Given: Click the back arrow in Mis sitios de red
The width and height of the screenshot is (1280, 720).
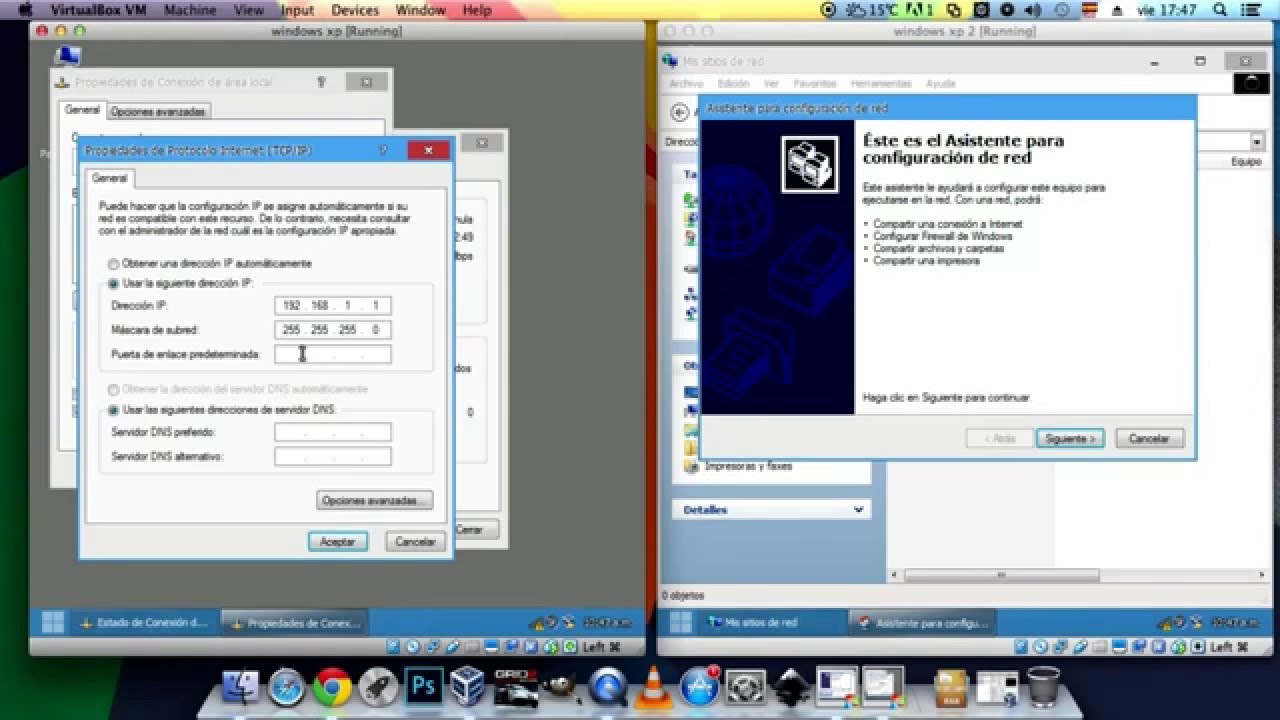Looking at the screenshot, I should click(x=680, y=112).
